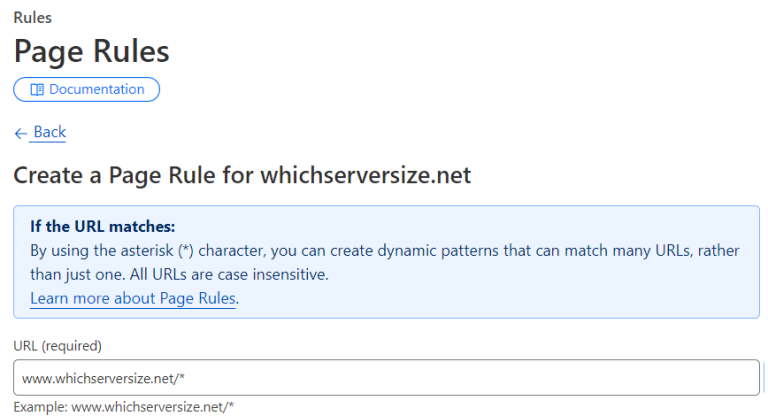Click the book icon in the Documentation button
768x416 pixels.
point(37,90)
